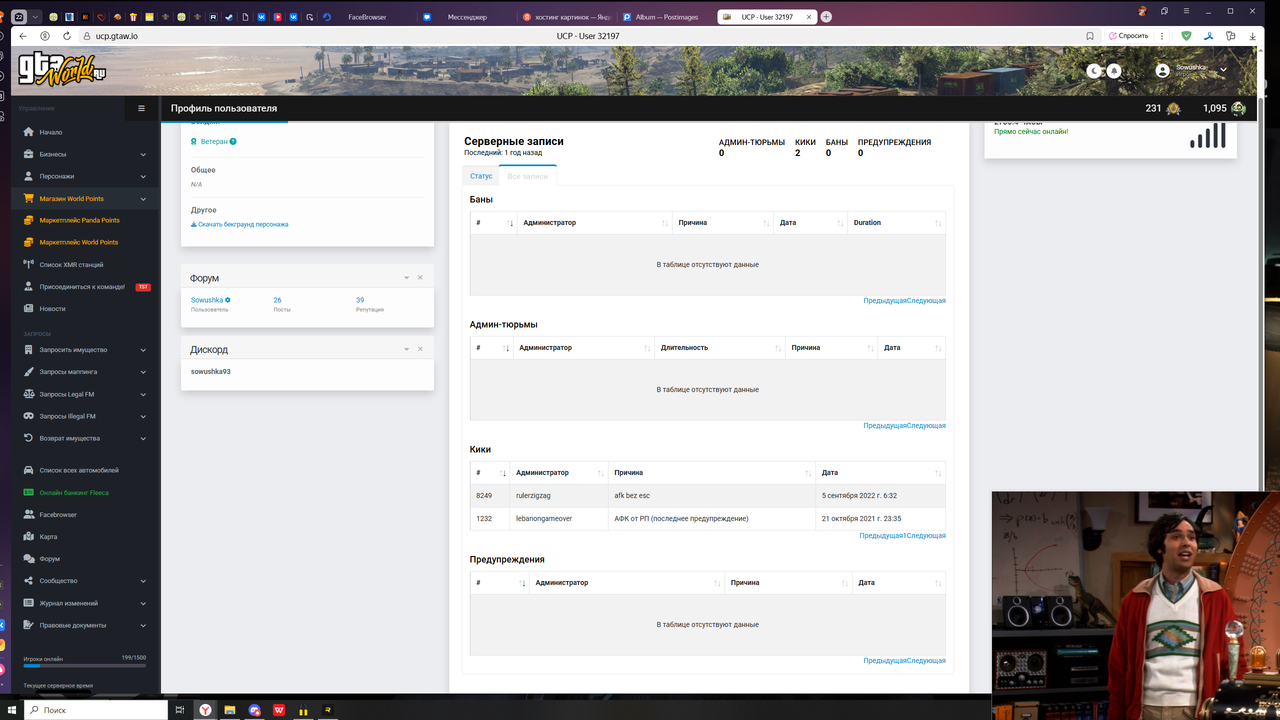Open notifications bell icon
The height and width of the screenshot is (720, 1280).
click(1113, 71)
